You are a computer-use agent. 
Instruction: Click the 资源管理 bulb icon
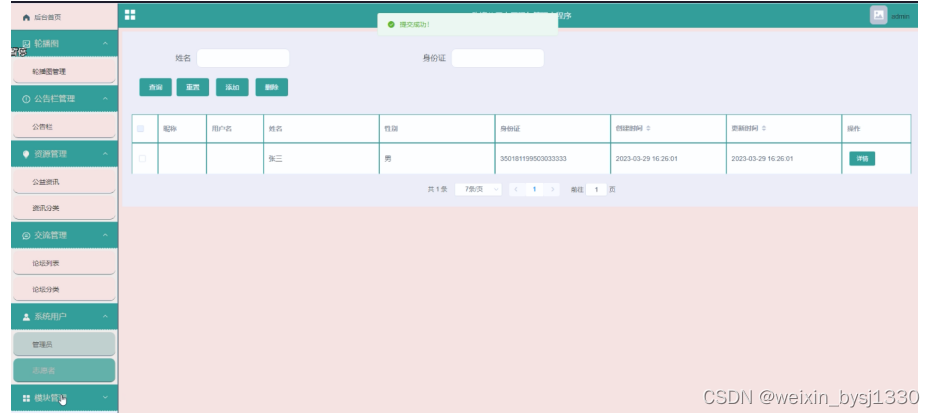(26, 154)
